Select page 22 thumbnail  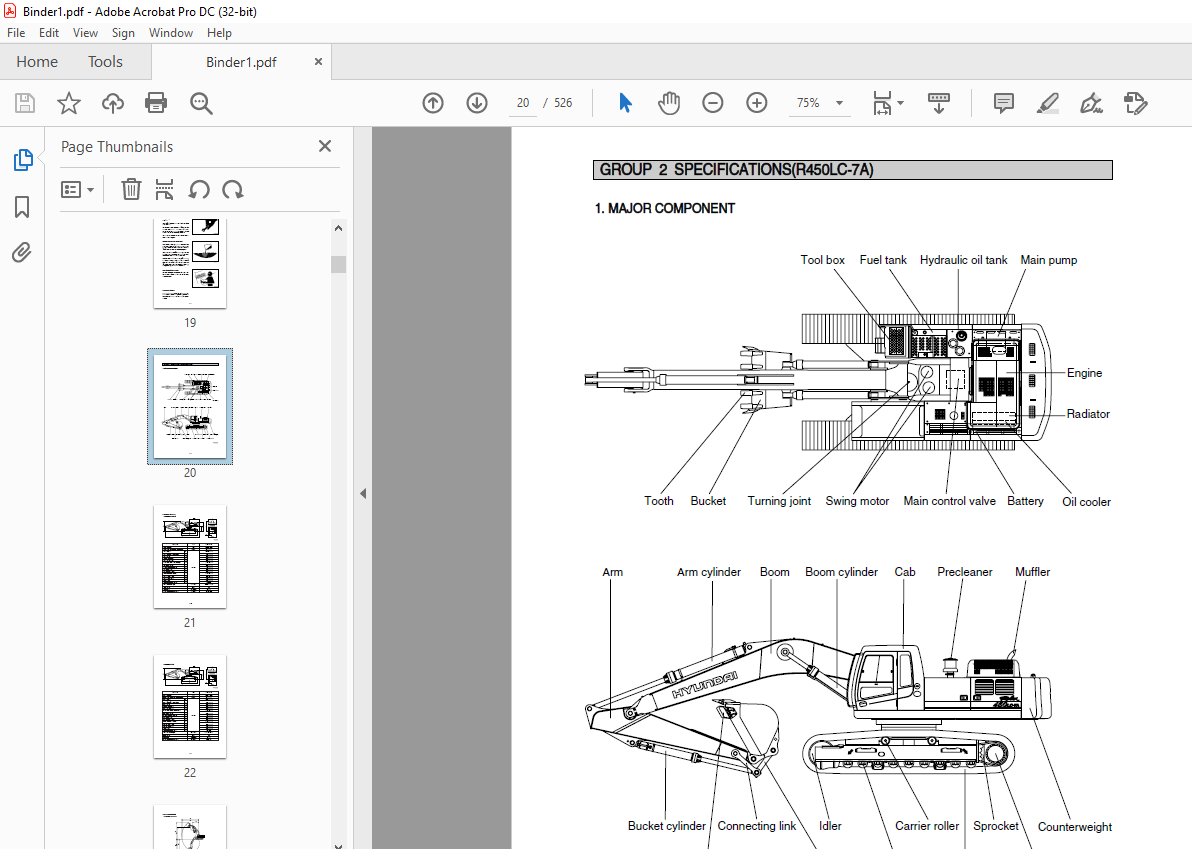click(x=190, y=706)
